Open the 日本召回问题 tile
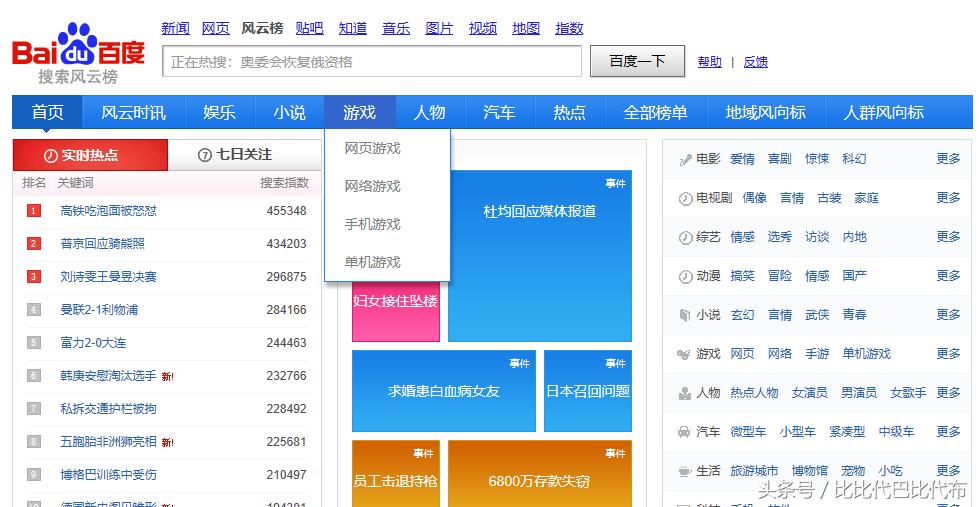 [x=588, y=391]
